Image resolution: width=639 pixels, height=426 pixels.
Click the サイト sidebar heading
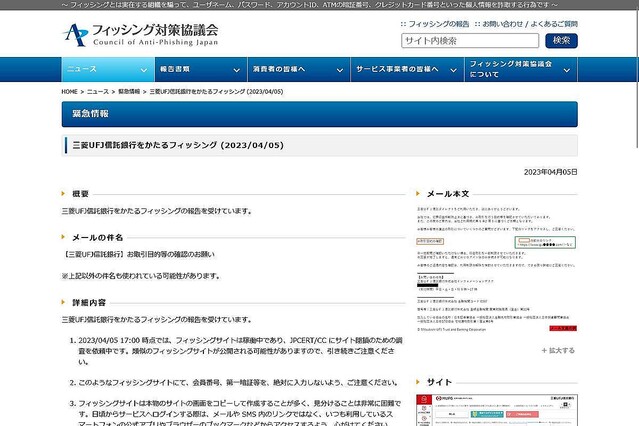pyautogui.click(x=439, y=382)
